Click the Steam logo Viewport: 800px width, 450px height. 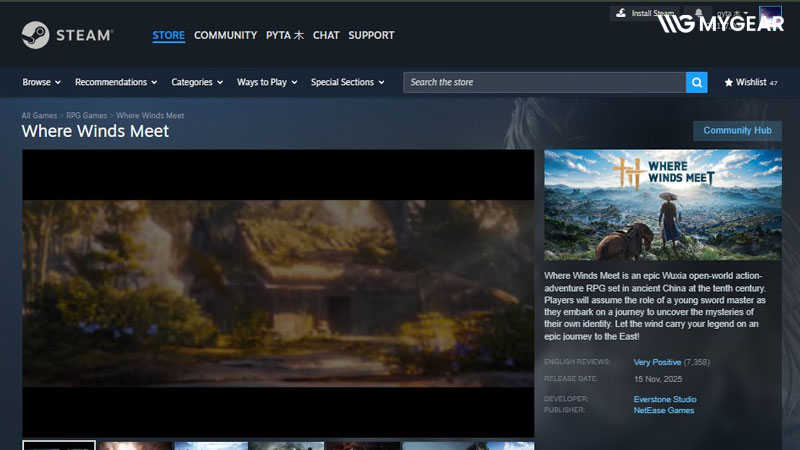tap(67, 35)
